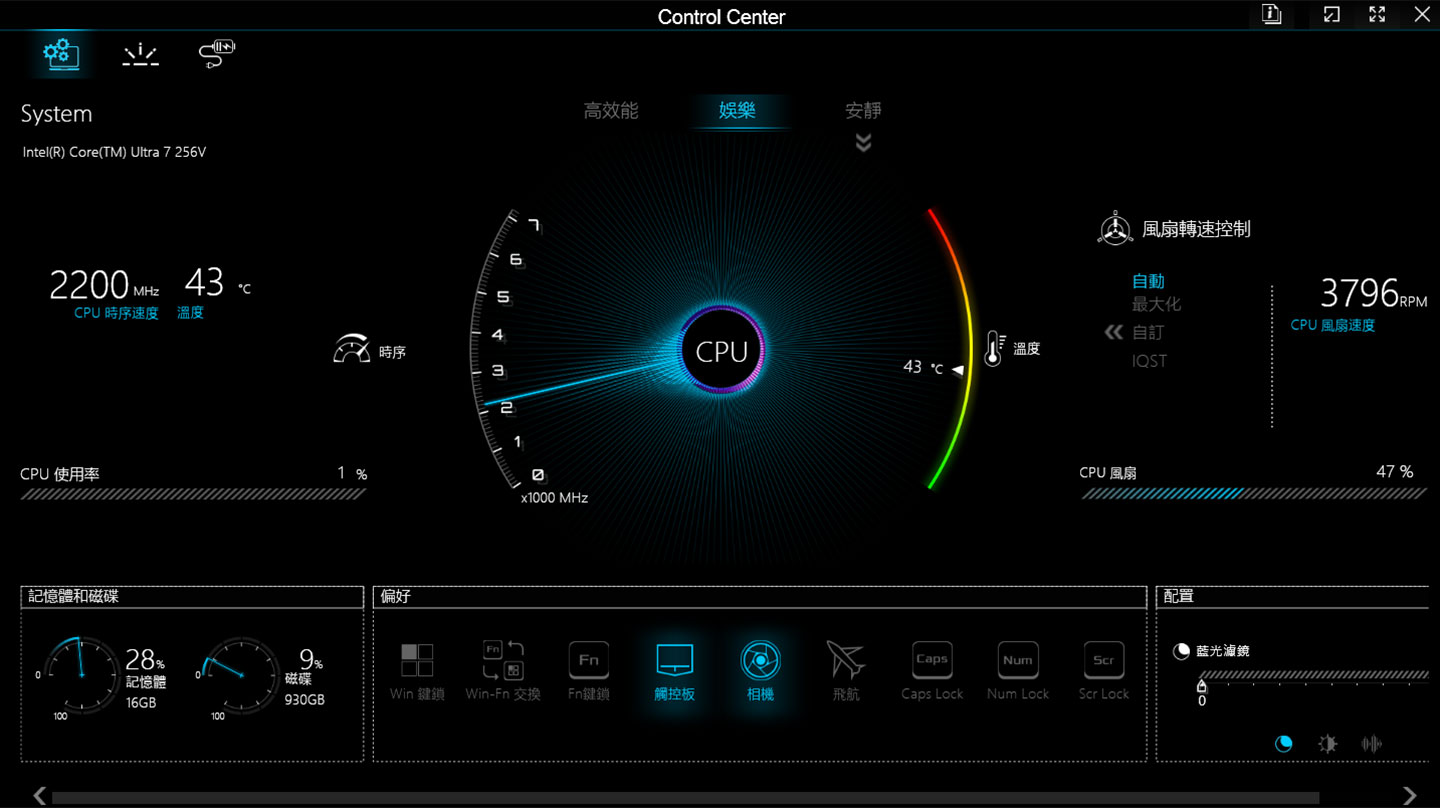This screenshot has width=1440, height=808.
Task: Expand the double-arrow next to 自訂
Action: click(1113, 332)
